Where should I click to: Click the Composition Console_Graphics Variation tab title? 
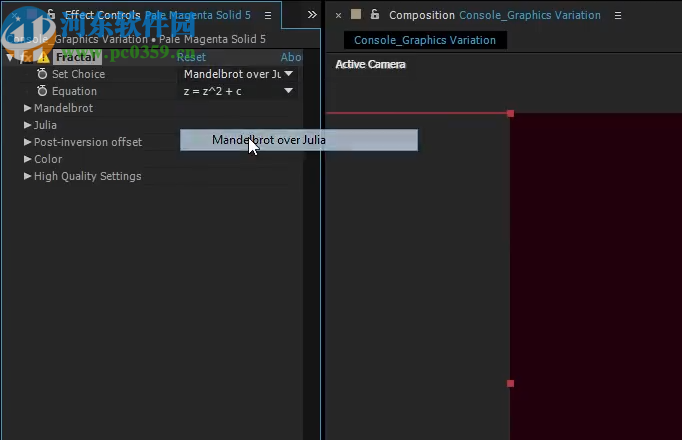495,15
